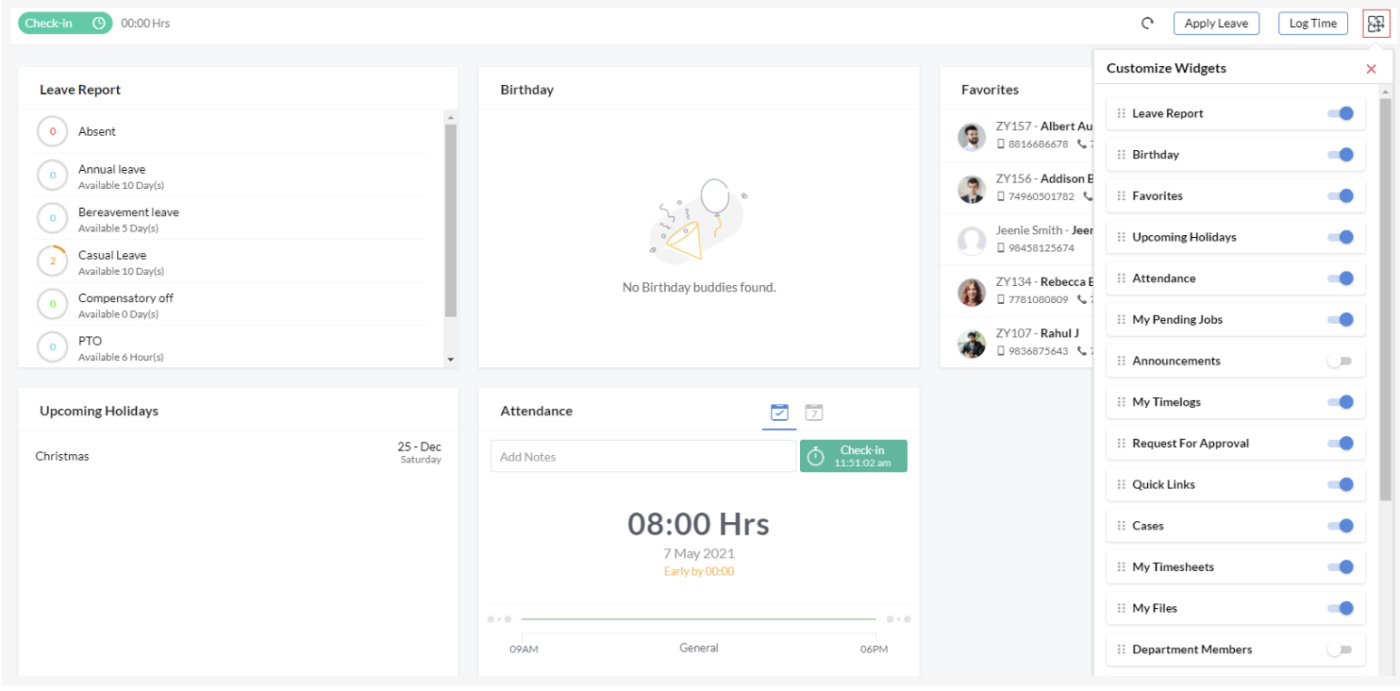Enable the Announcements widget
1400x691 pixels.
pyautogui.click(x=1341, y=360)
